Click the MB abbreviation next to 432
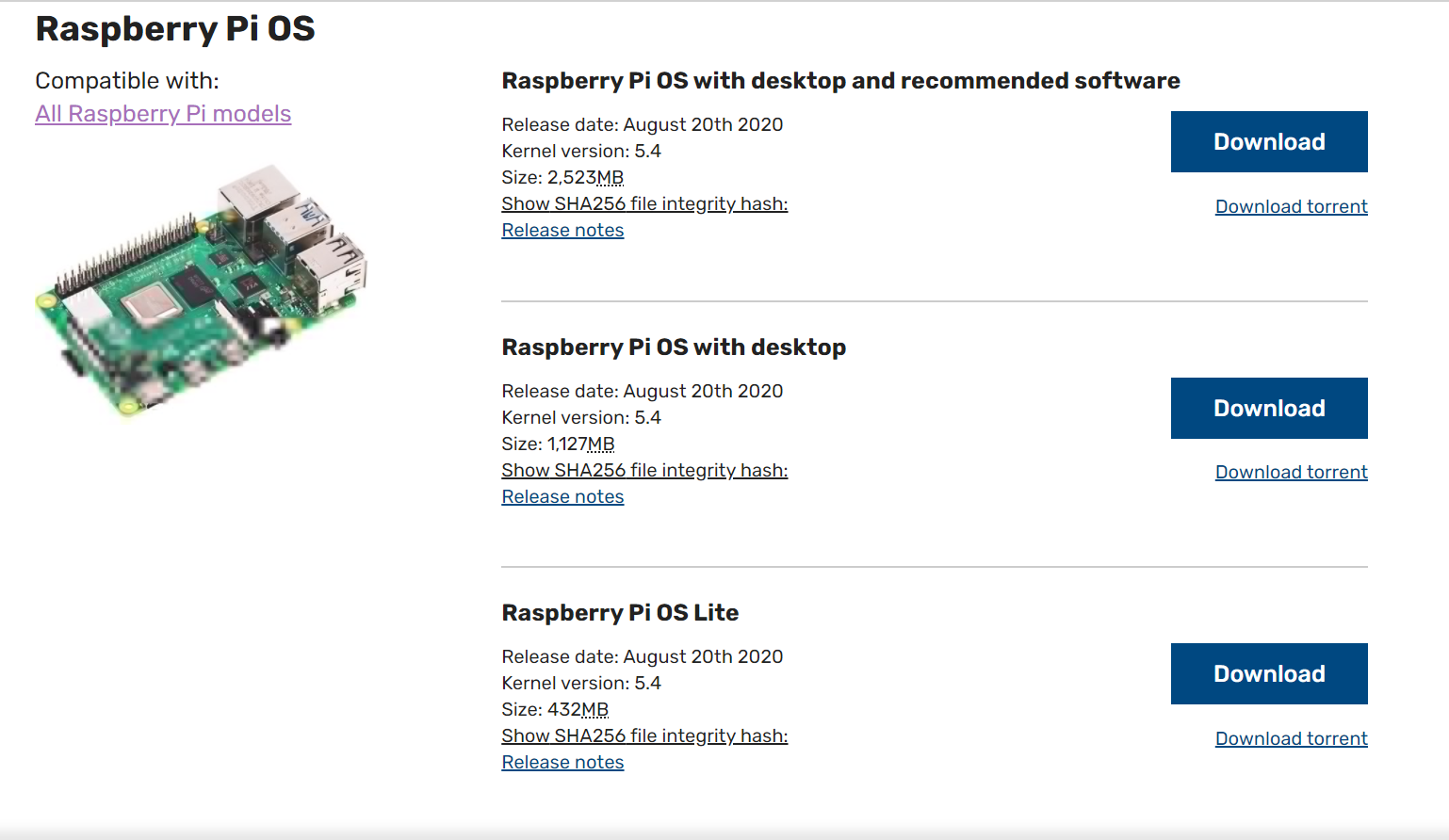The width and height of the screenshot is (1449, 840). [x=595, y=709]
